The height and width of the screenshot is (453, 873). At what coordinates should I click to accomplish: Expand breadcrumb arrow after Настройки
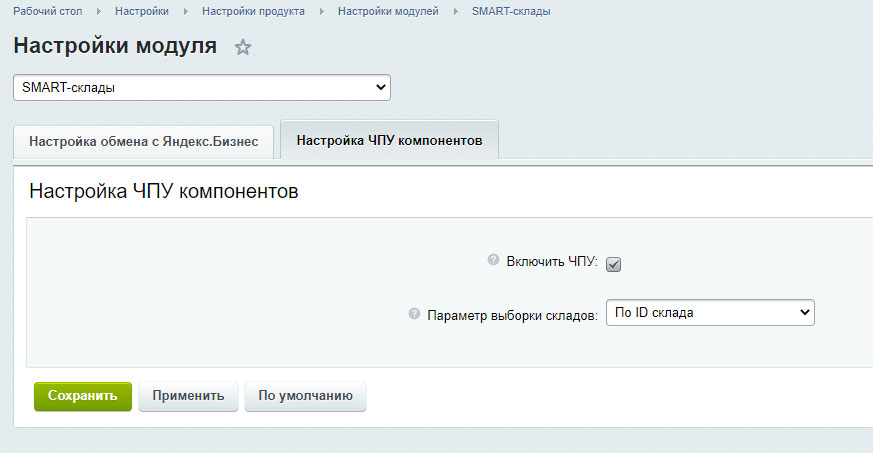click(x=185, y=11)
